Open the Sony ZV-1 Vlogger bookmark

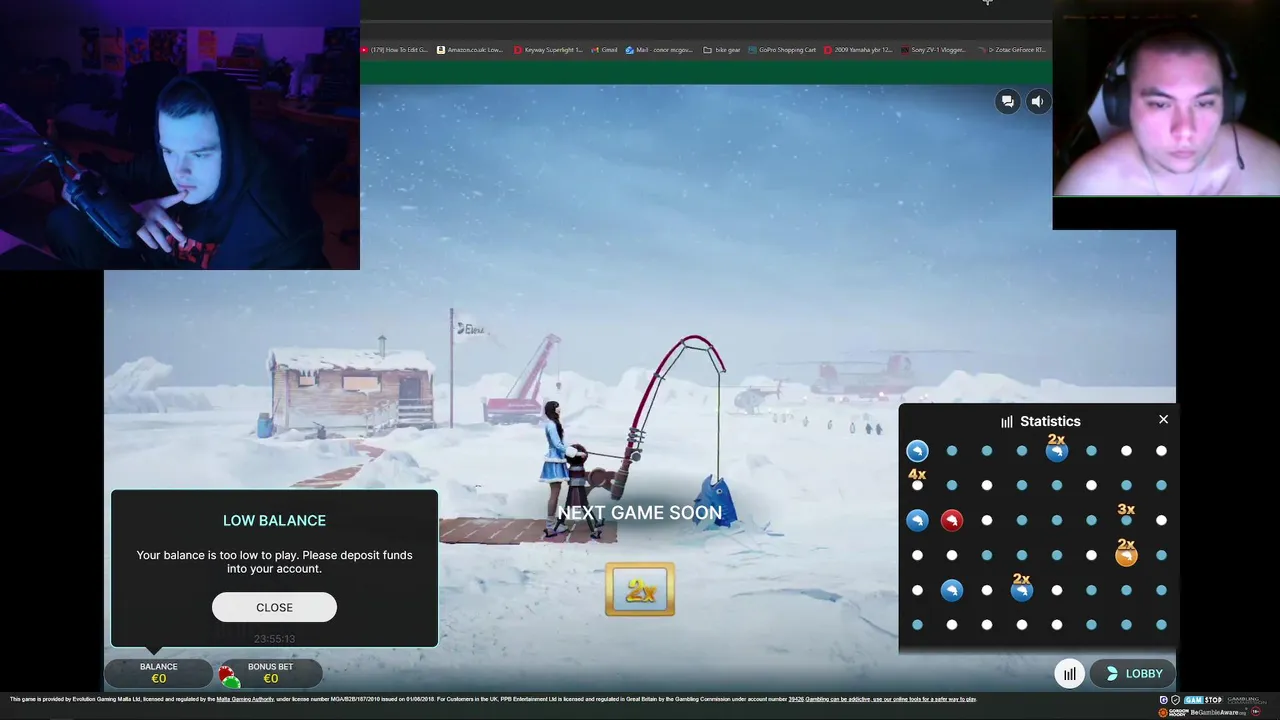[x=935, y=50]
